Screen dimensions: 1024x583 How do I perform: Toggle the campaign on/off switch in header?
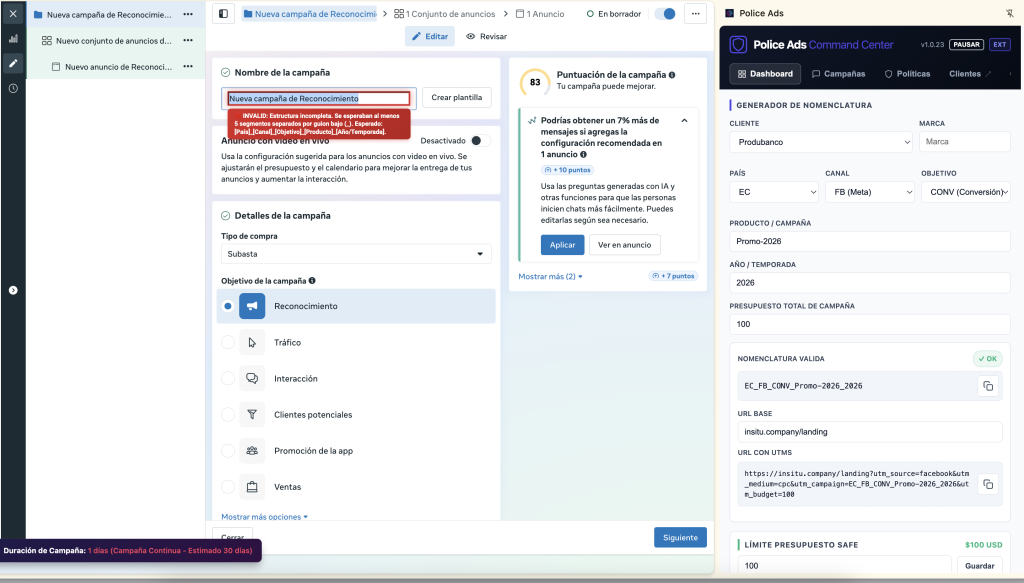point(665,14)
